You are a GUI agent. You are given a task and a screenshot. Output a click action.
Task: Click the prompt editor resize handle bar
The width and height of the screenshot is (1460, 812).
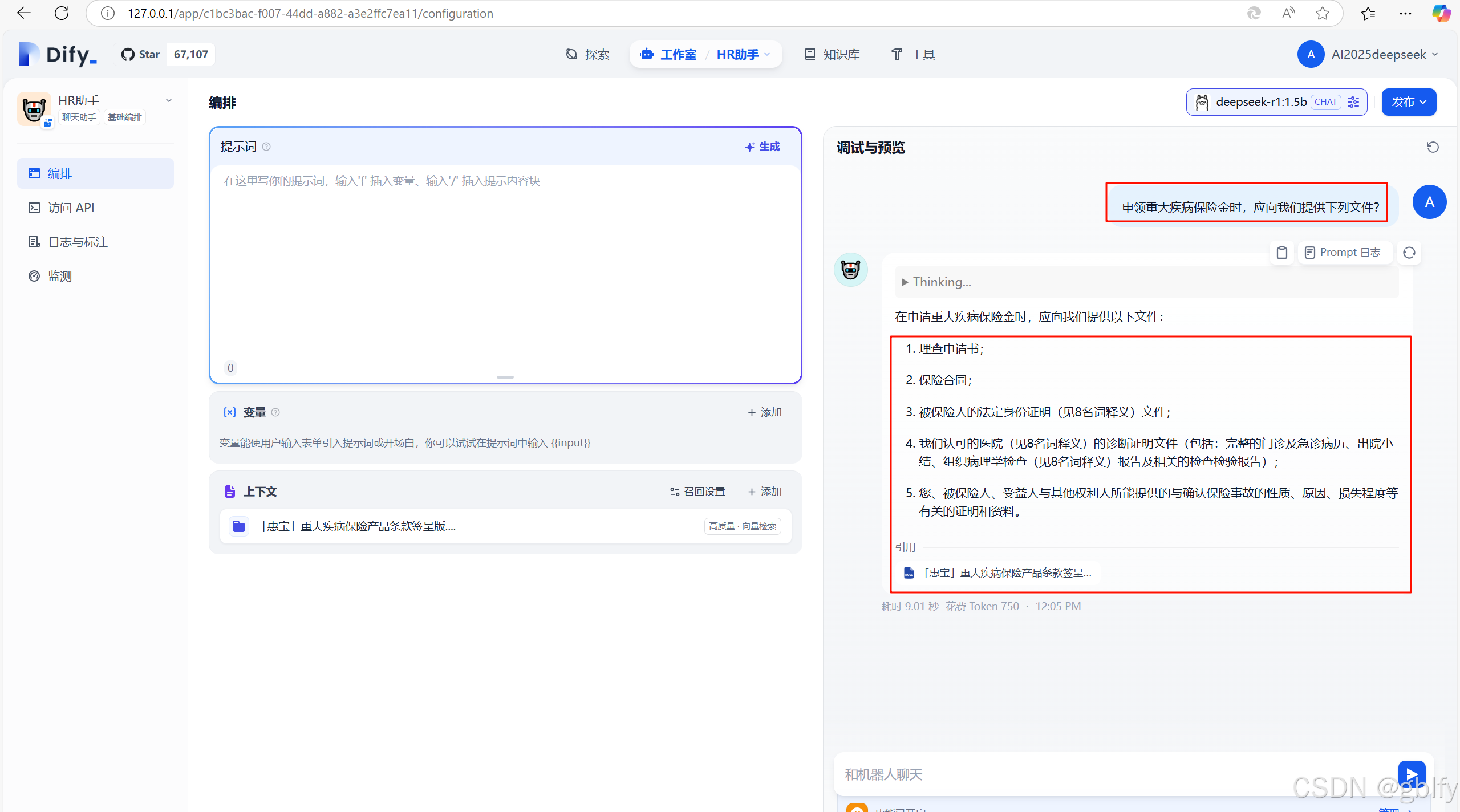coord(505,377)
